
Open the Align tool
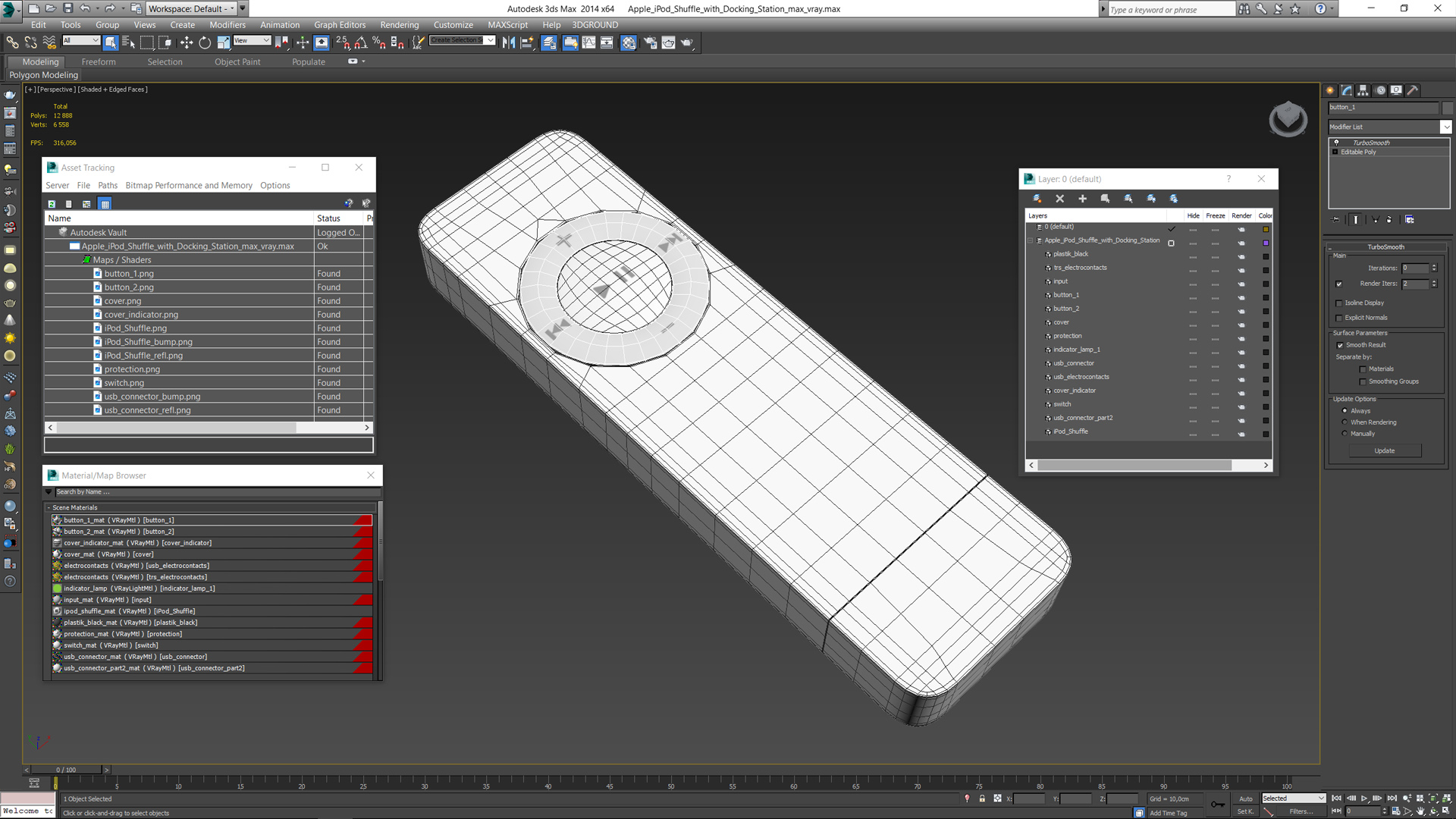527,42
